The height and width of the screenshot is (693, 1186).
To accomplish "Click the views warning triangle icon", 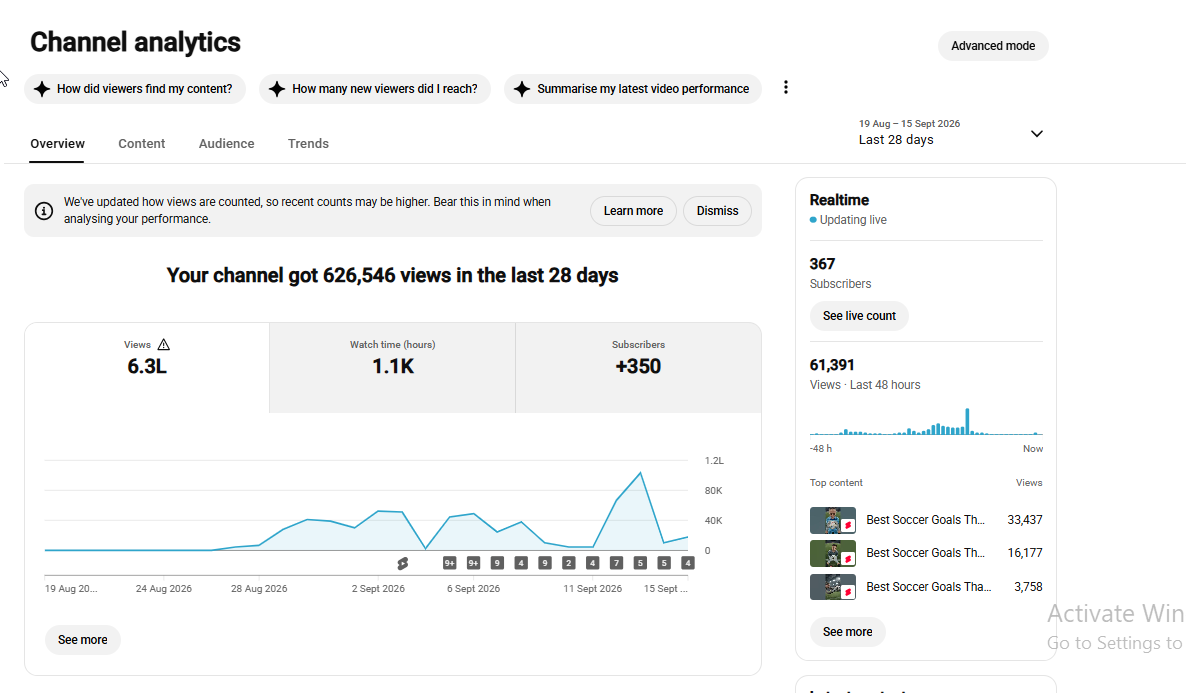I will coord(164,345).
